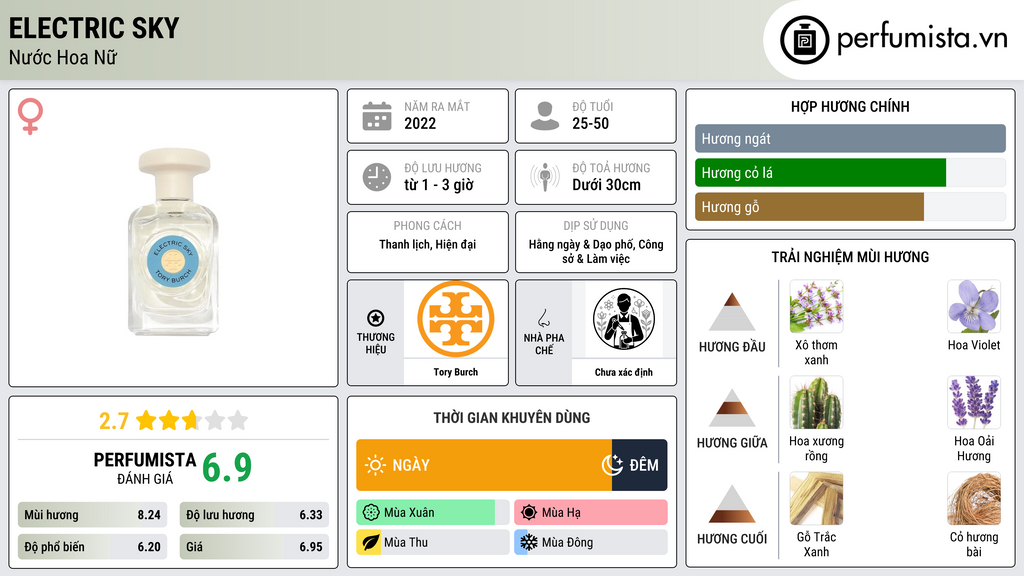1024x576 pixels.
Task: Click the perfumista.vn site name
Action: click(x=922, y=38)
